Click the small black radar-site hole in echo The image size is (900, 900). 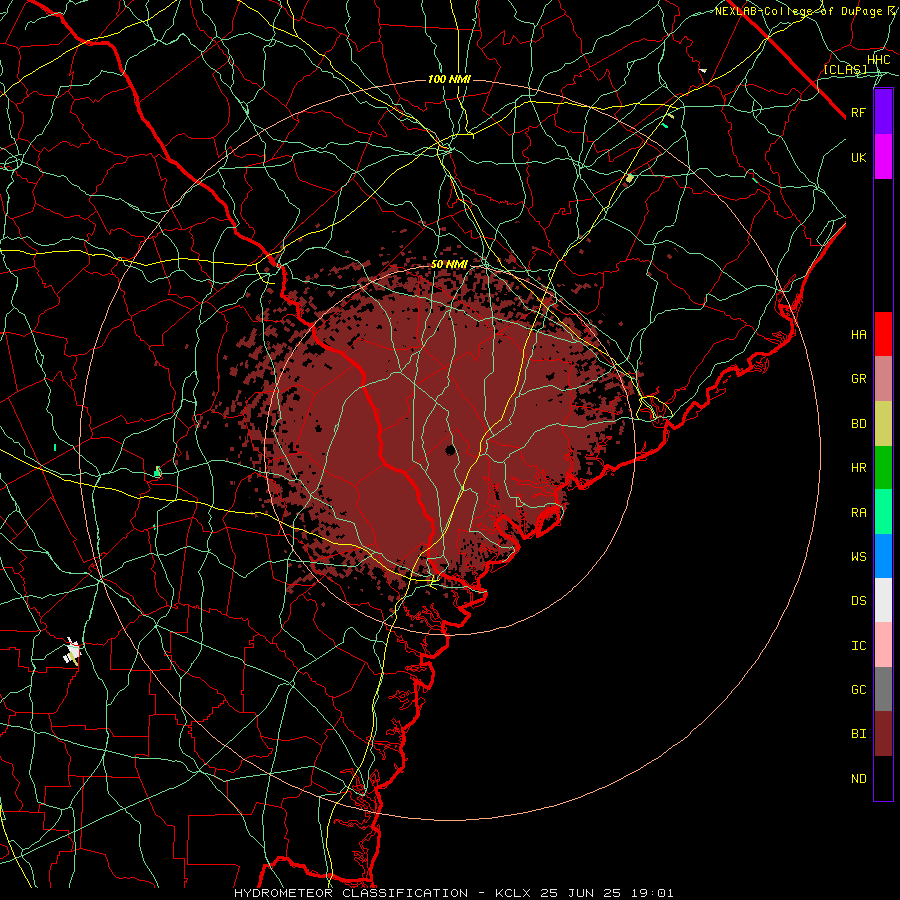(x=451, y=450)
